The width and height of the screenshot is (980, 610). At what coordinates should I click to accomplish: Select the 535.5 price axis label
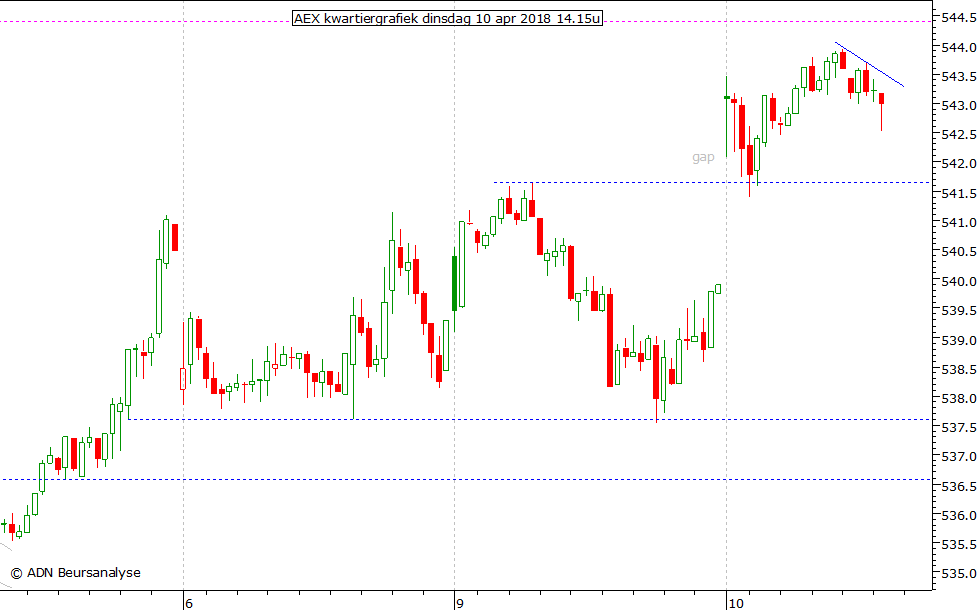click(958, 545)
